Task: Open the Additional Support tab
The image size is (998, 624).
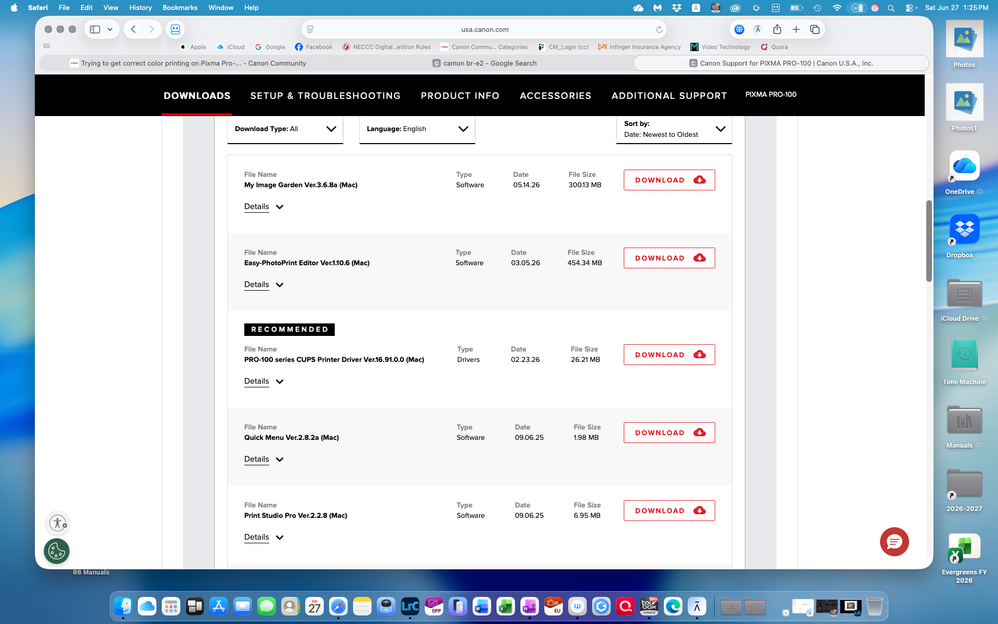Action: pyautogui.click(x=669, y=96)
